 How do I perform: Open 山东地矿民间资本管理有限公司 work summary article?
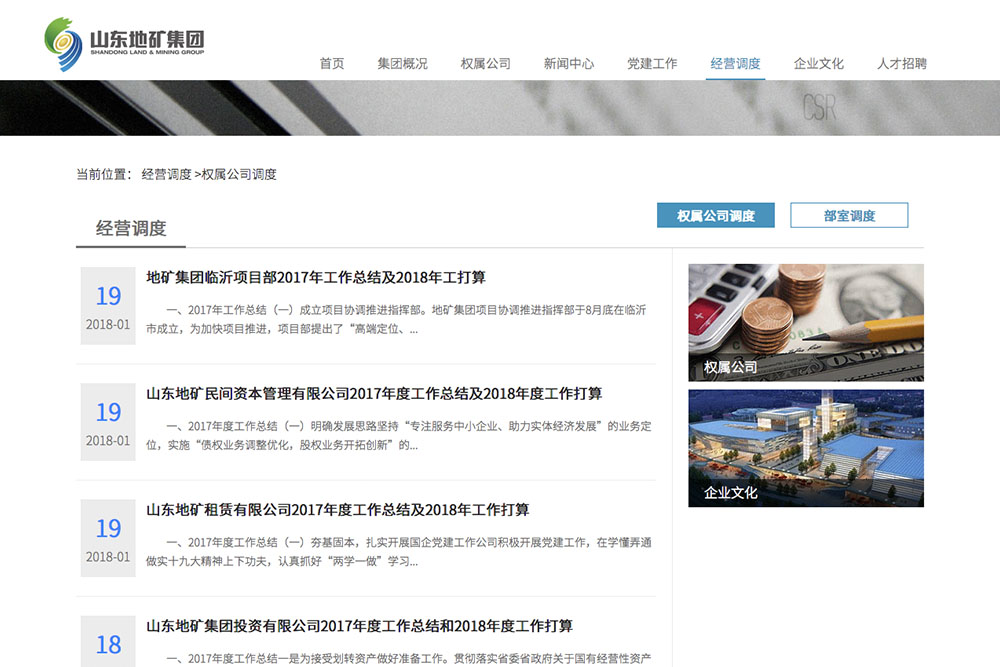tap(374, 393)
